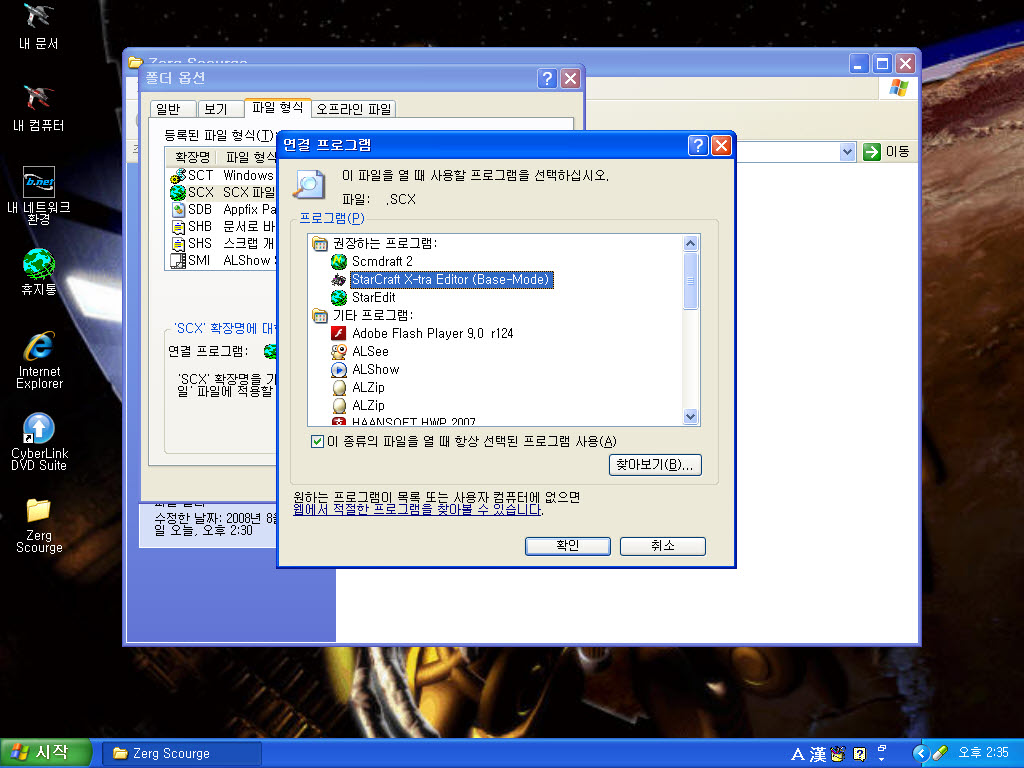
Task: Select the SCX row in file types list
Action: point(222,193)
